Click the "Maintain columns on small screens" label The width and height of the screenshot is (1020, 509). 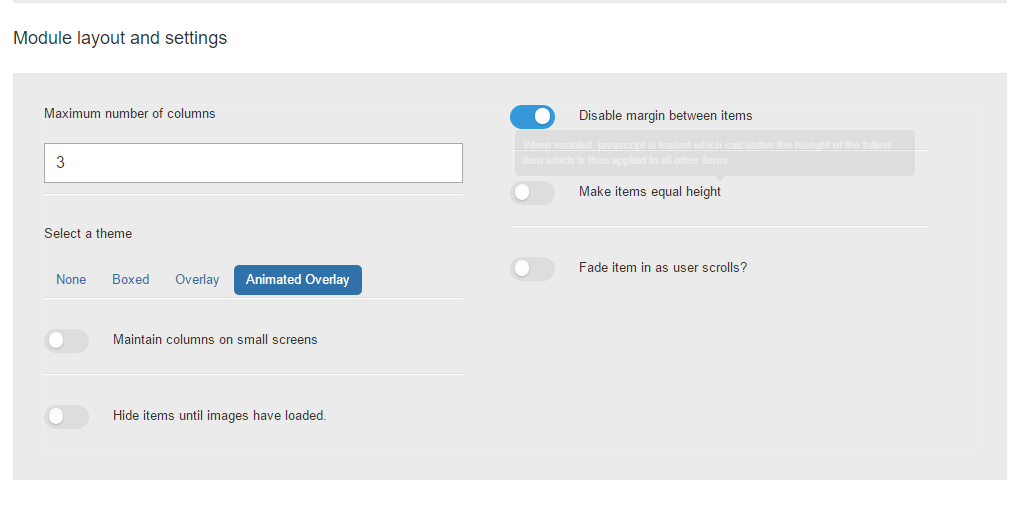(215, 340)
